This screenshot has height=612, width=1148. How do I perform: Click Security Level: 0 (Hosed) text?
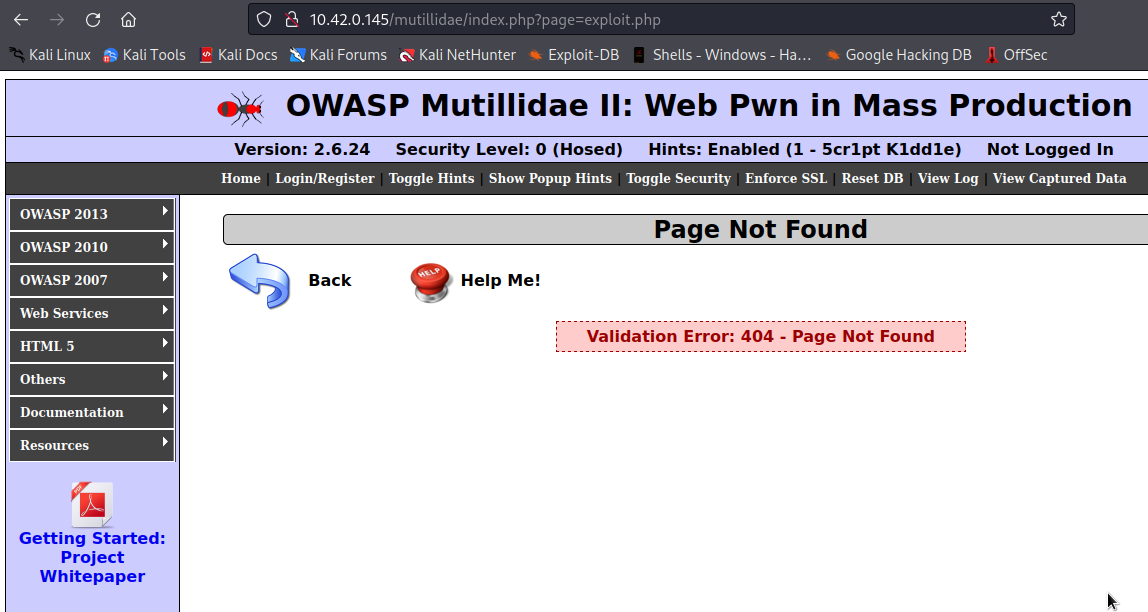(509, 149)
